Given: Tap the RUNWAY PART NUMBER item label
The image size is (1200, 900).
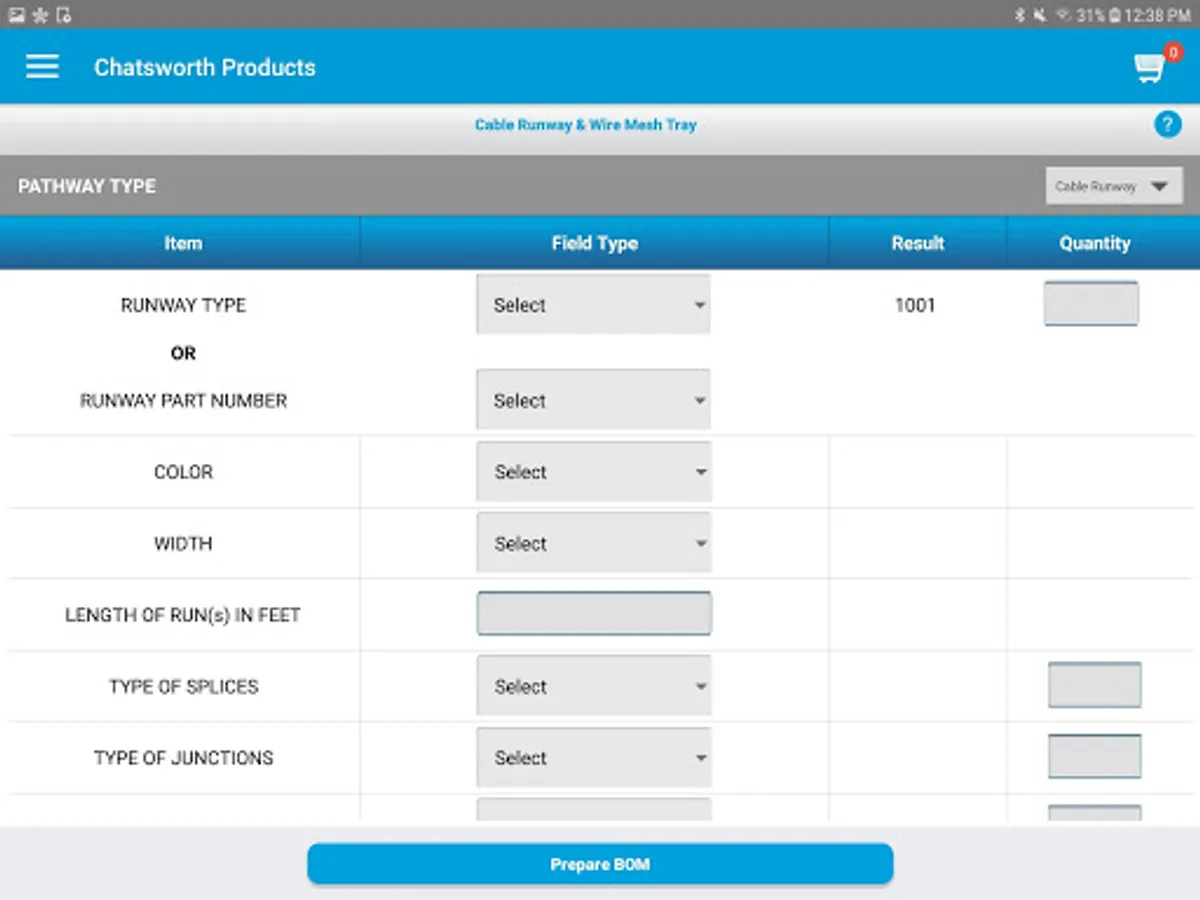Looking at the screenshot, I should click(x=183, y=400).
